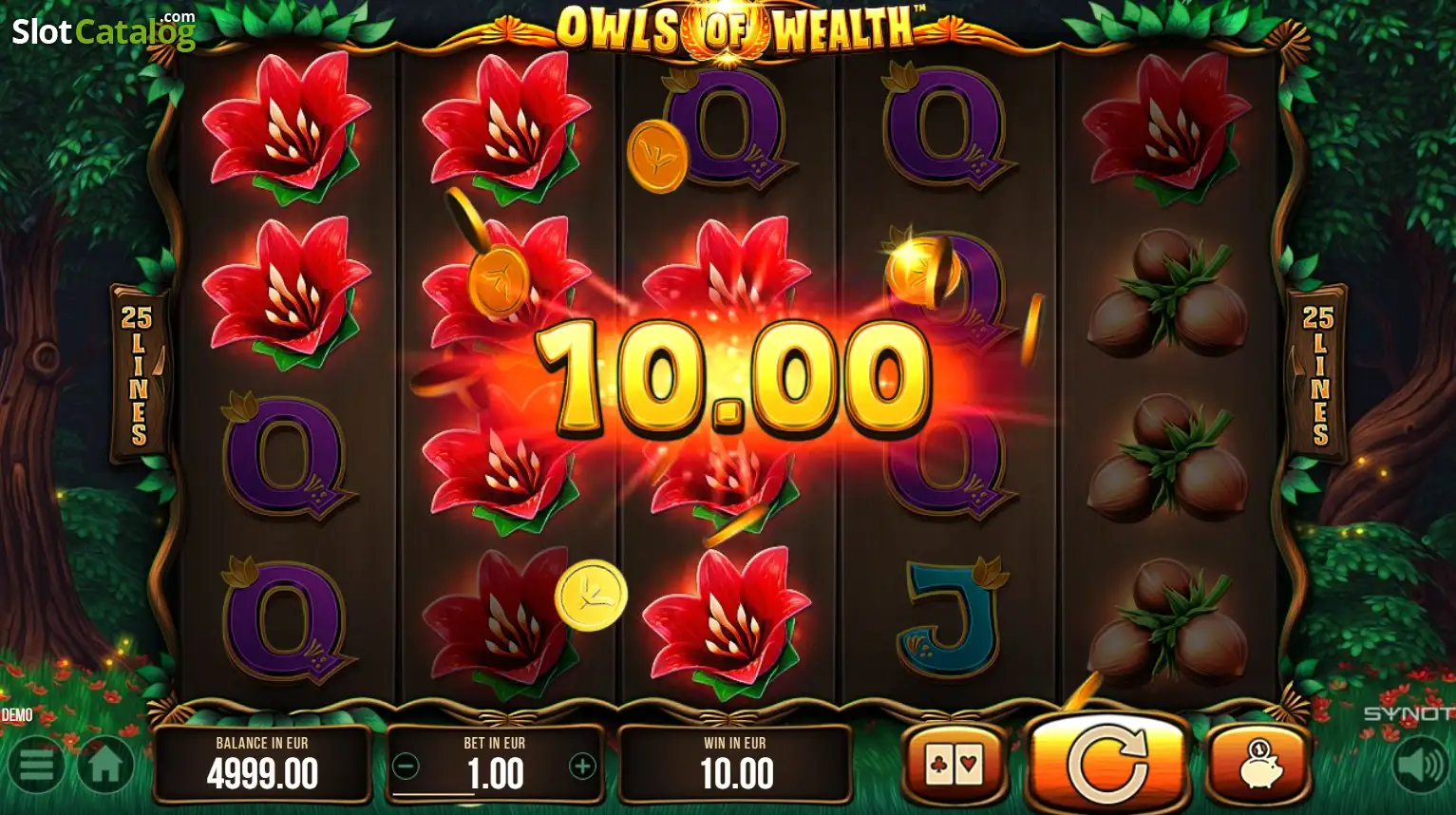The height and width of the screenshot is (815, 1456).
Task: Click the left 25 Lines sign
Action: click(x=138, y=374)
